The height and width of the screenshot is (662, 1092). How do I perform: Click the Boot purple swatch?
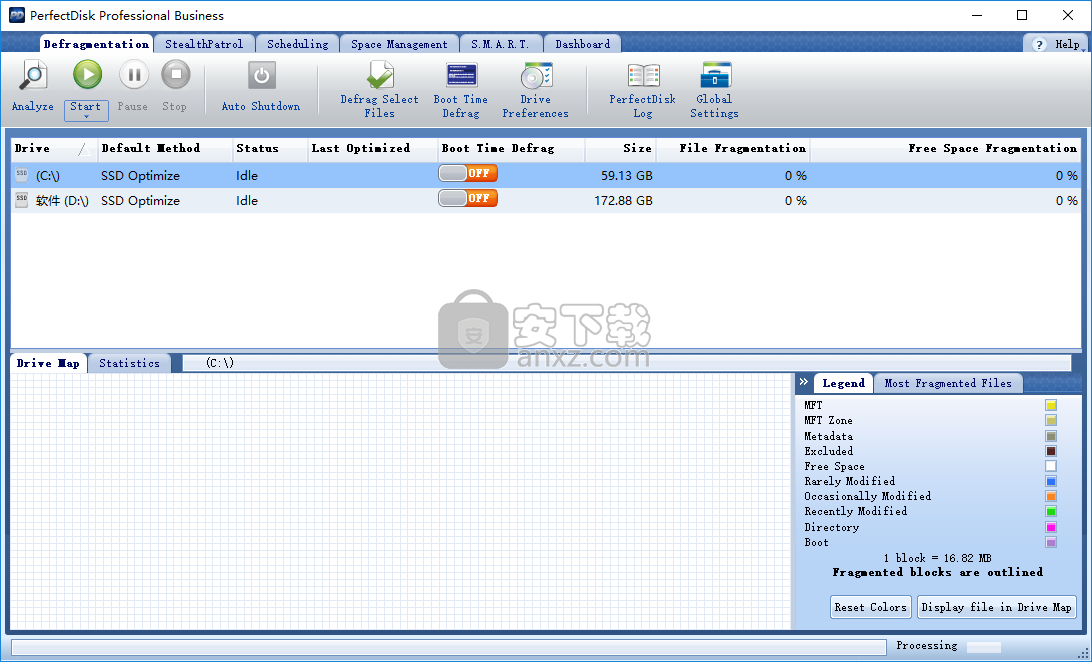[1051, 542]
